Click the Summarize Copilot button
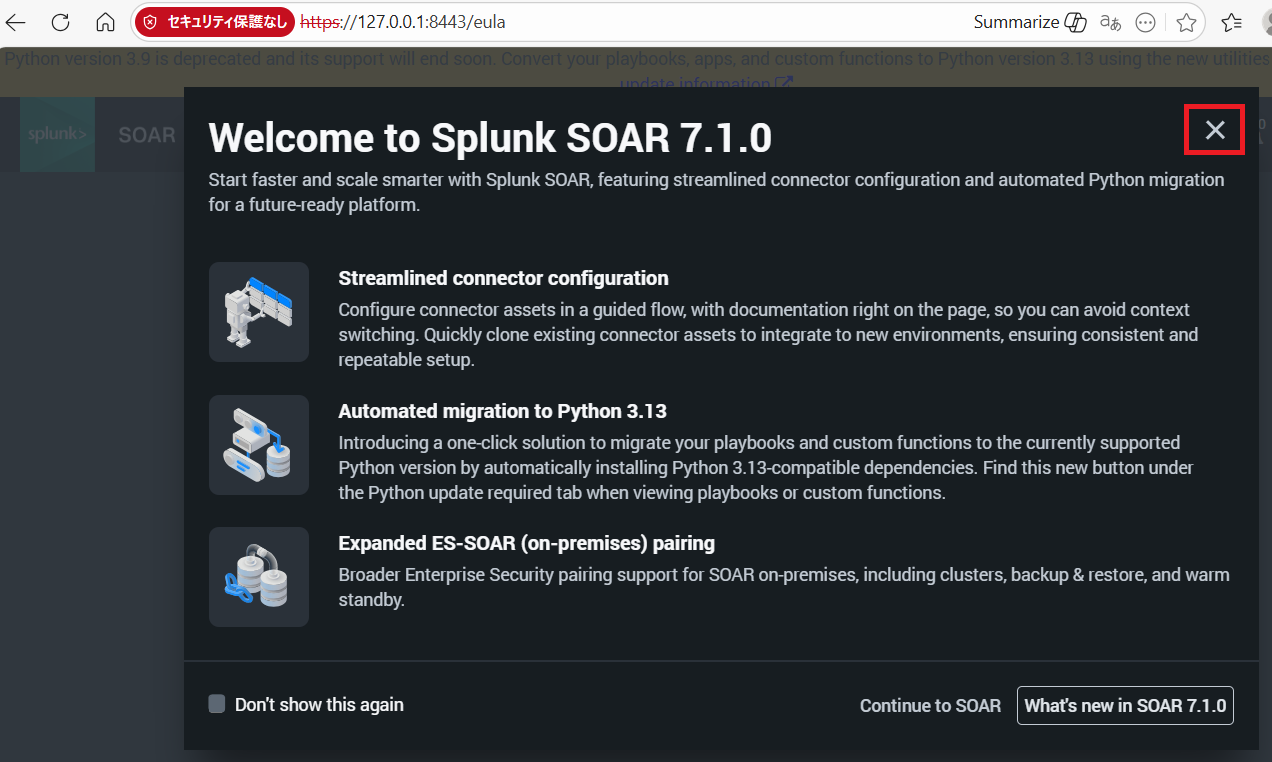The height and width of the screenshot is (762, 1272). point(1030,22)
